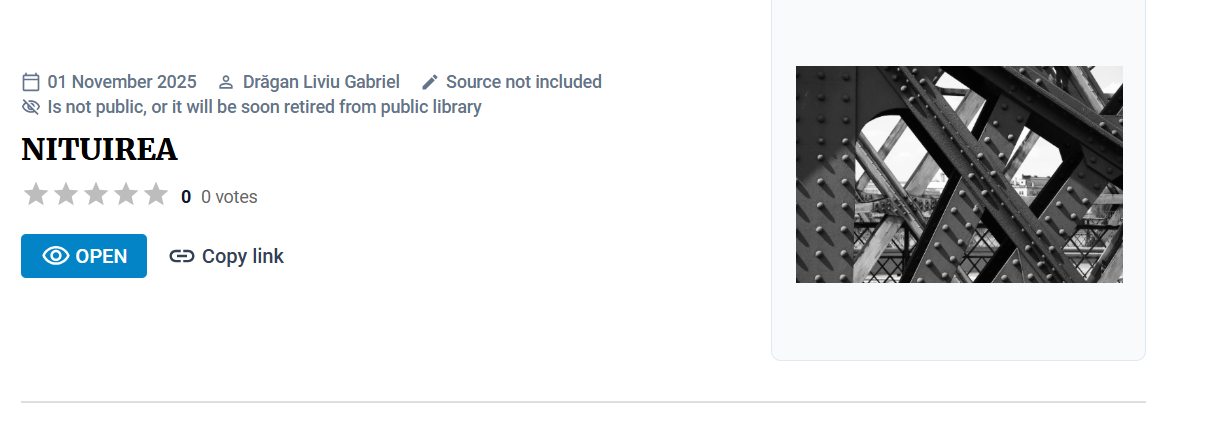The width and height of the screenshot is (1215, 436).
Task: Open the NITUIREA resource
Action: 84,256
